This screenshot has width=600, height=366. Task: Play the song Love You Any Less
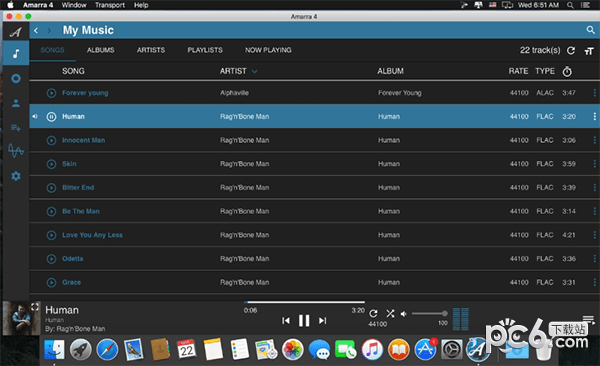51,235
